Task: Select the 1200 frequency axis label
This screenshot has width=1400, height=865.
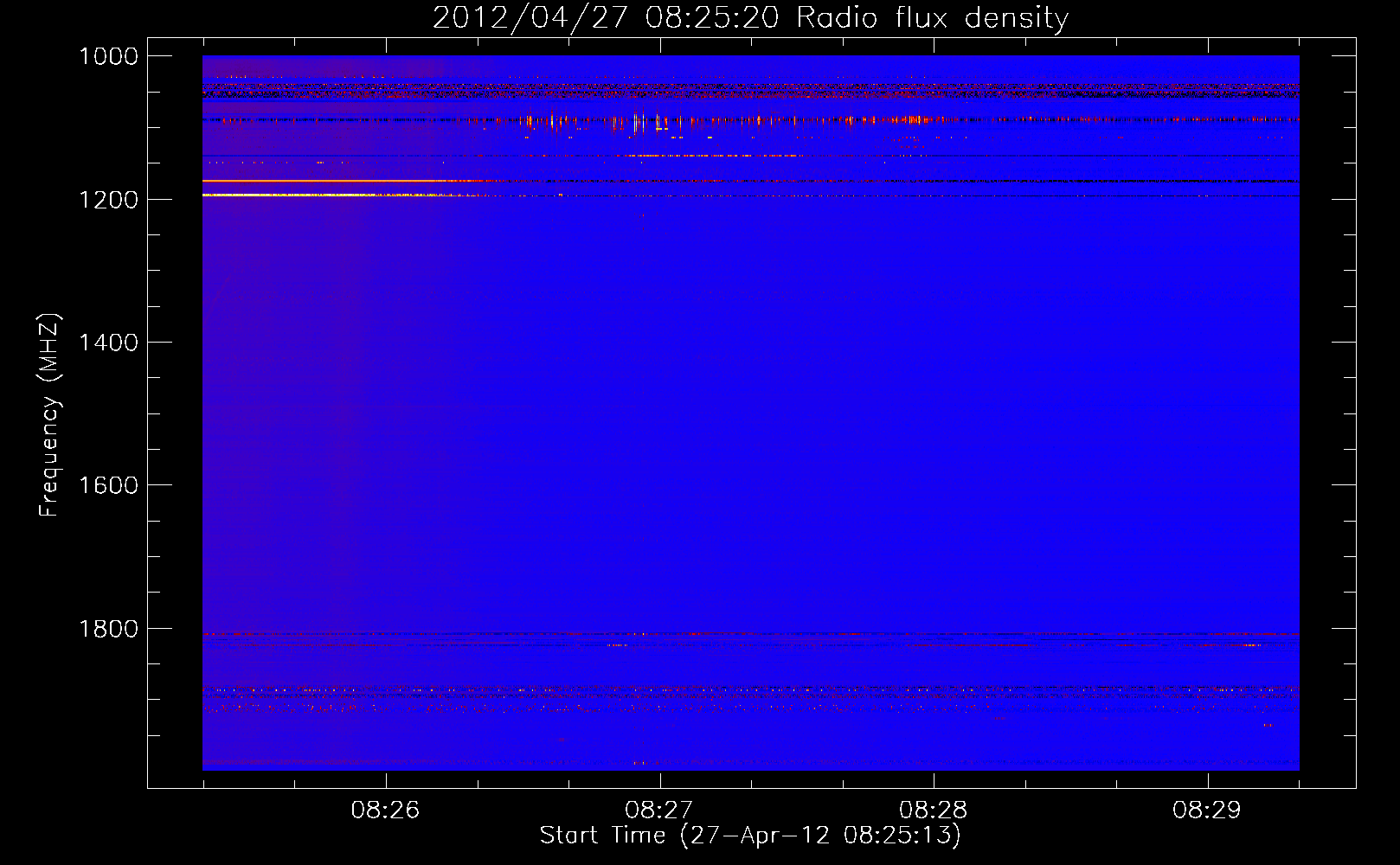Action: click(108, 200)
